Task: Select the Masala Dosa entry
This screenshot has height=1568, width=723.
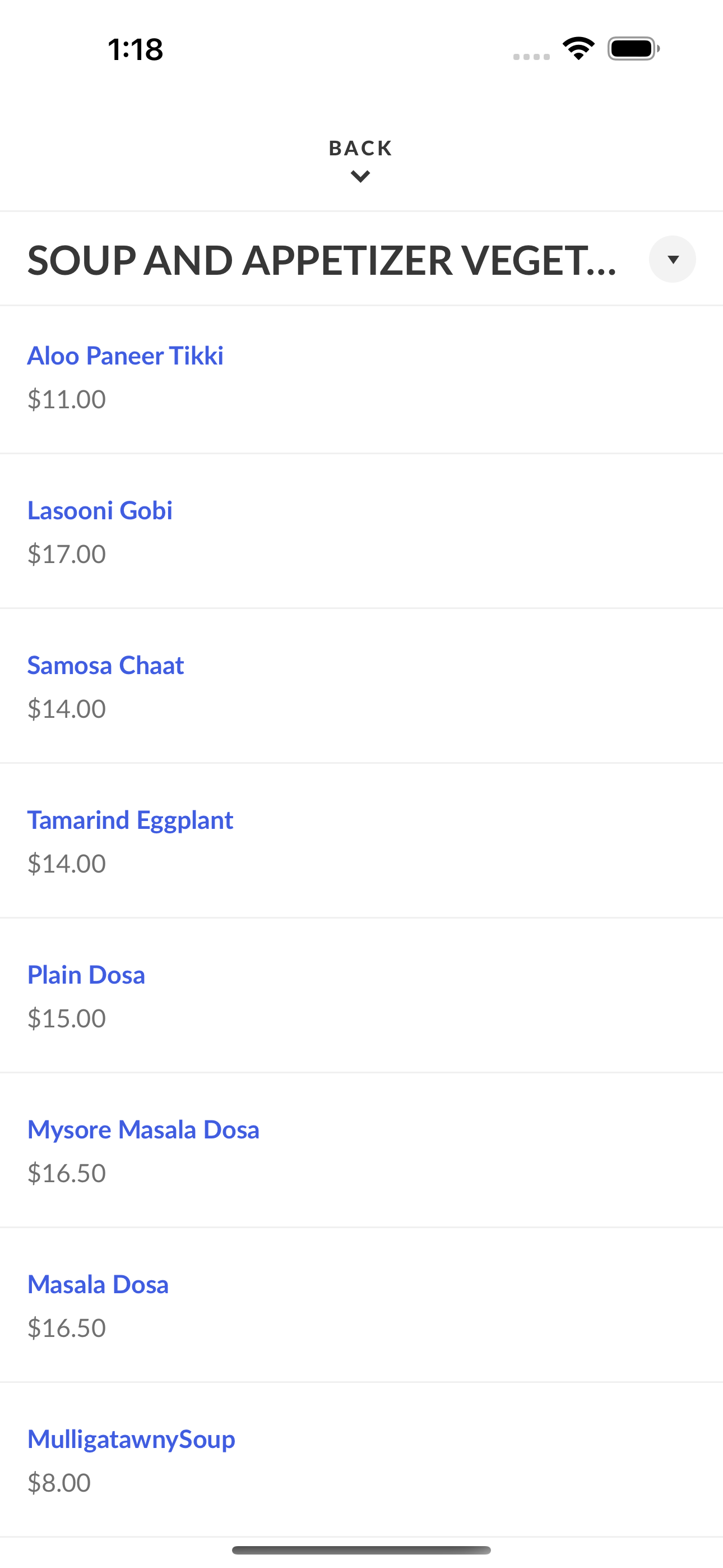Action: click(x=98, y=1284)
